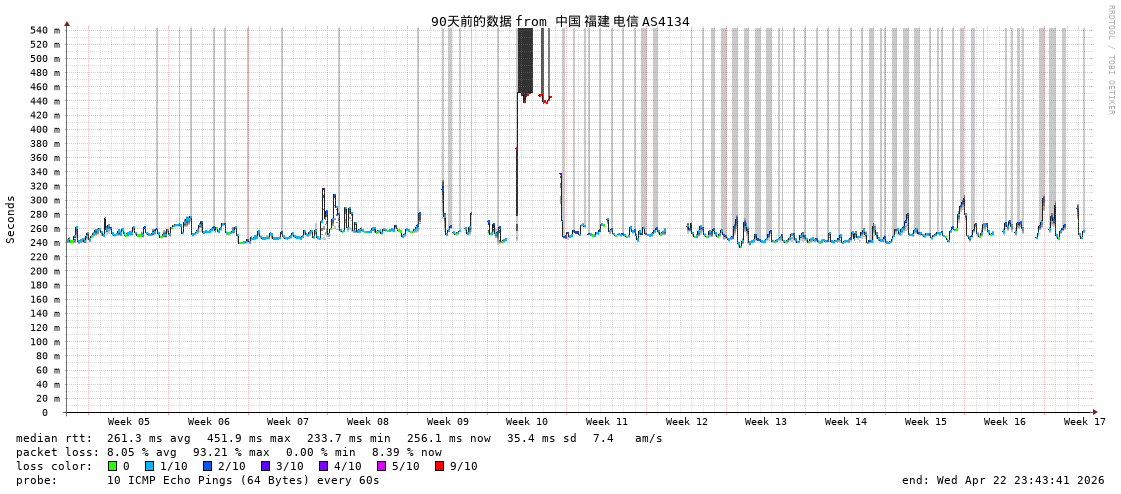
Task: Click the Week 10 x-axis label
Action: pyautogui.click(x=527, y=422)
